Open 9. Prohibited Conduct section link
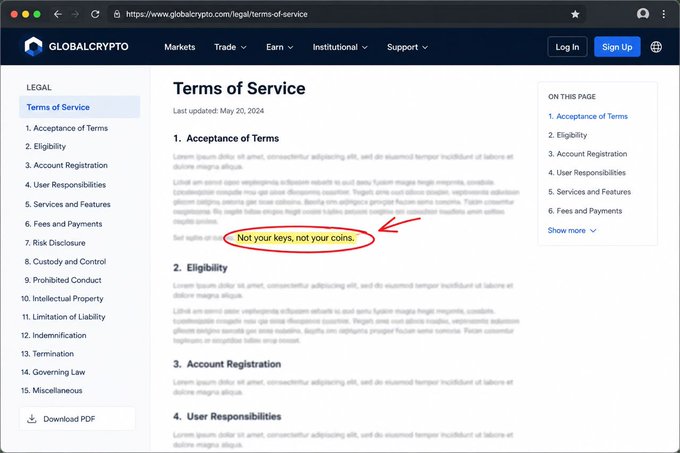Image resolution: width=680 pixels, height=453 pixels. tap(63, 280)
